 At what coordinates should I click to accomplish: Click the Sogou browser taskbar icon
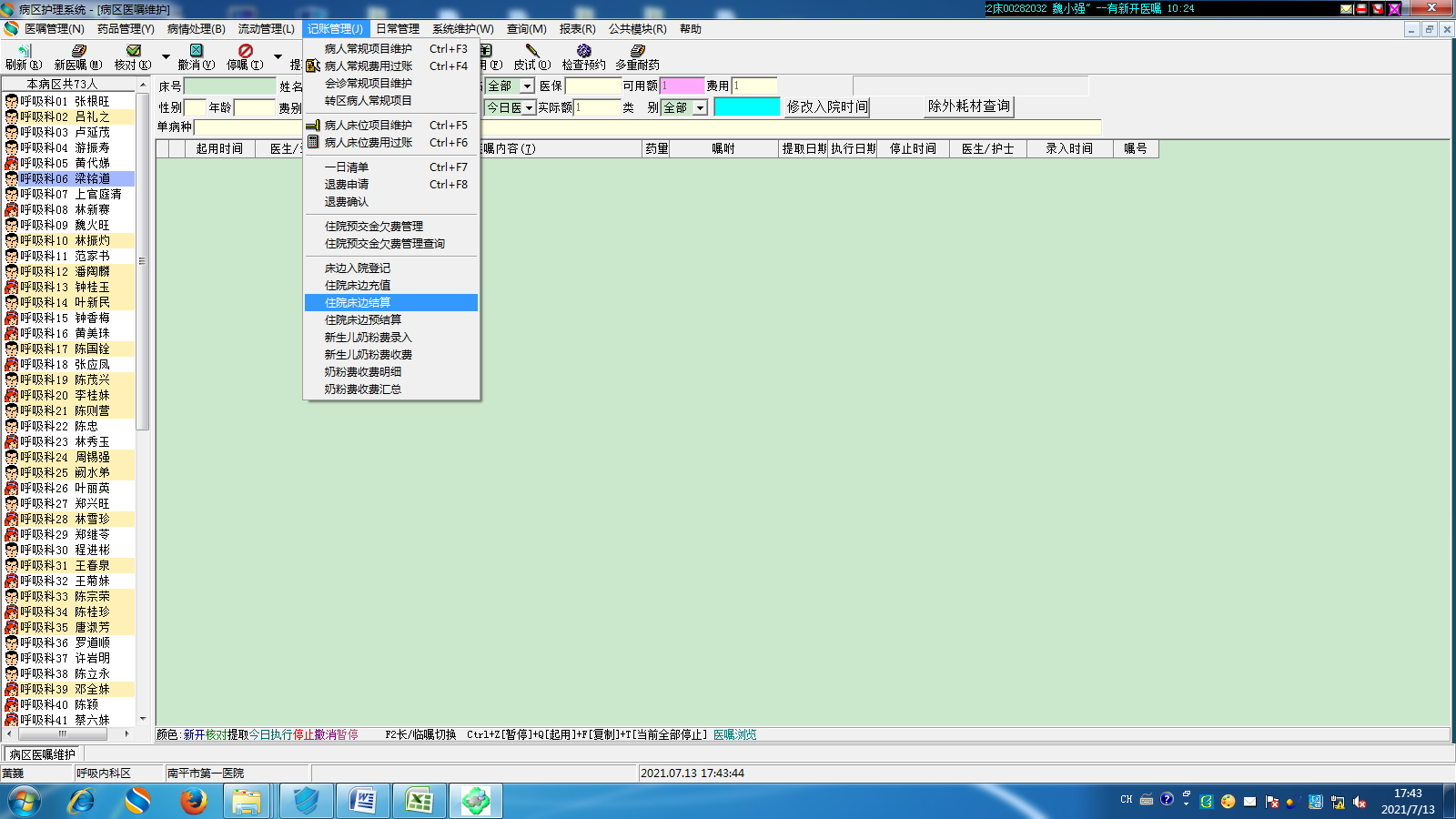click(x=137, y=801)
